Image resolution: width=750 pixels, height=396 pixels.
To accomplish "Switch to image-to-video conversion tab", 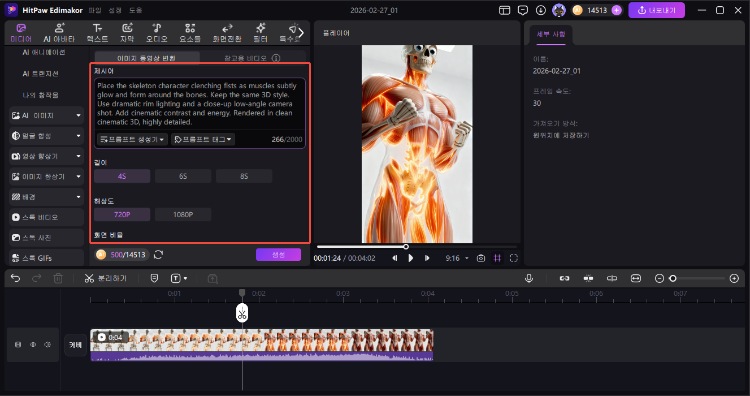I will [147, 58].
